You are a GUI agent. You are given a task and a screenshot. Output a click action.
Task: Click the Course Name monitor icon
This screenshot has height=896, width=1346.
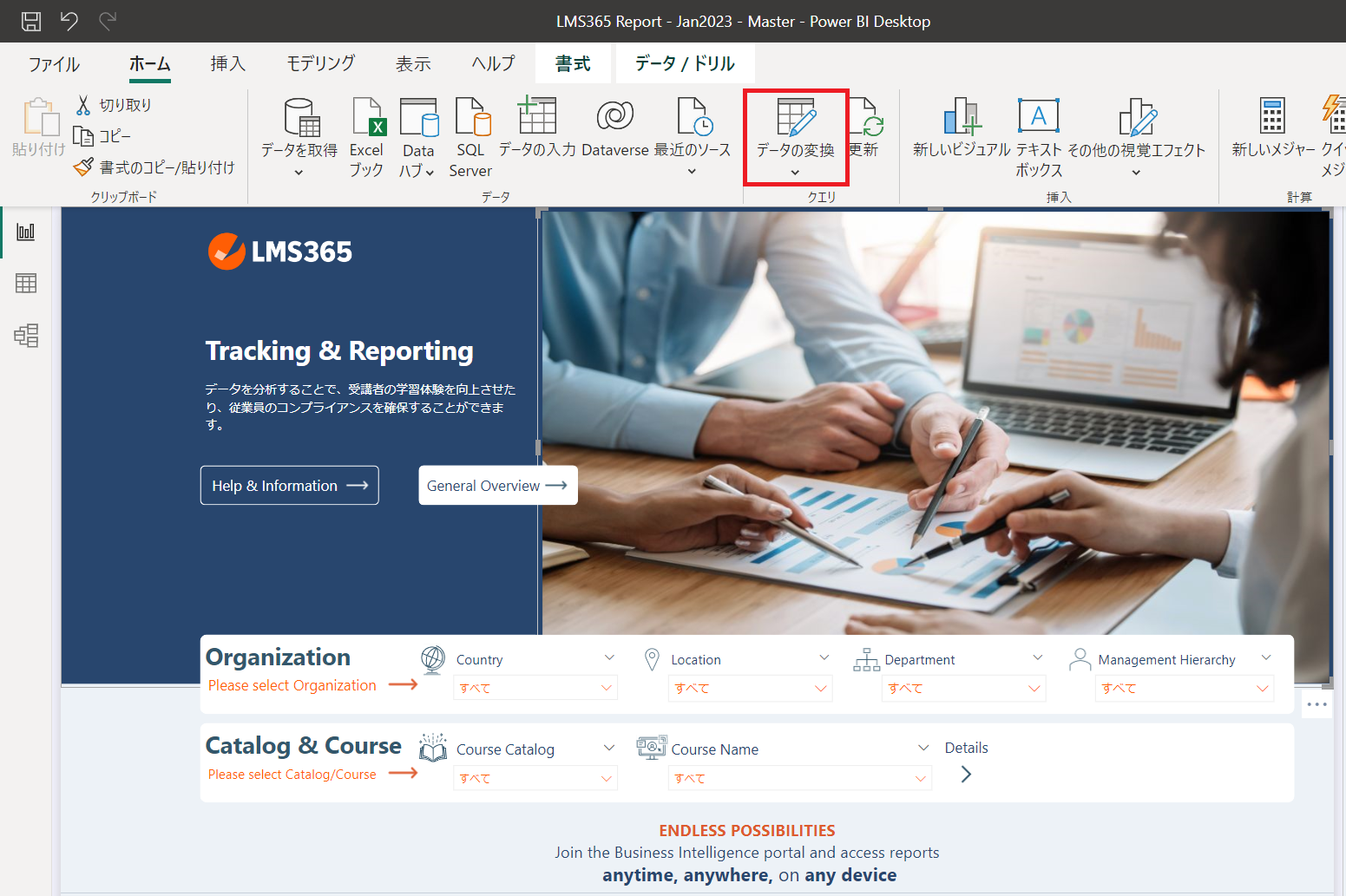click(652, 747)
